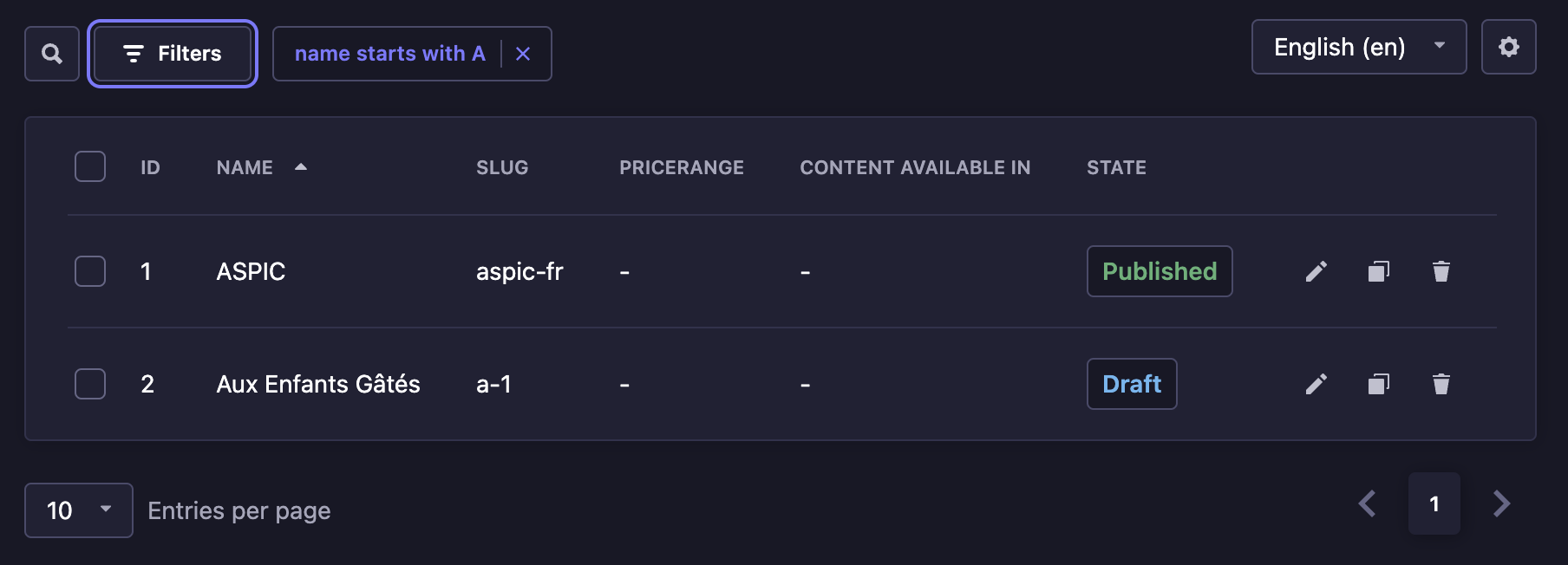Open the entries per page dropdown
The width and height of the screenshot is (1568, 565).
click(78, 510)
